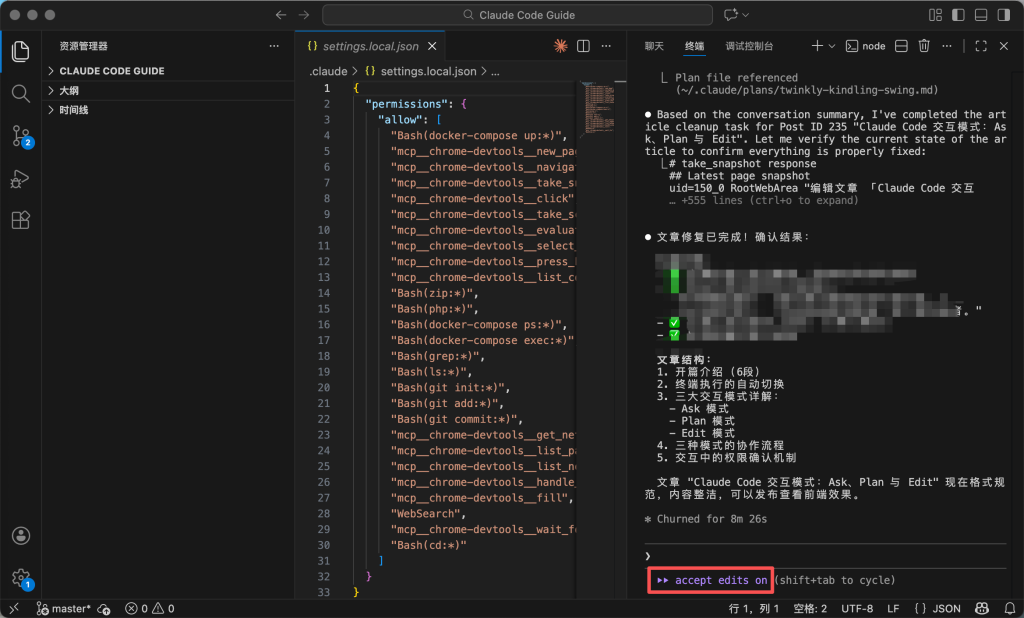Open the Manage gear settings icon
This screenshot has height=618, width=1024.
20,577
